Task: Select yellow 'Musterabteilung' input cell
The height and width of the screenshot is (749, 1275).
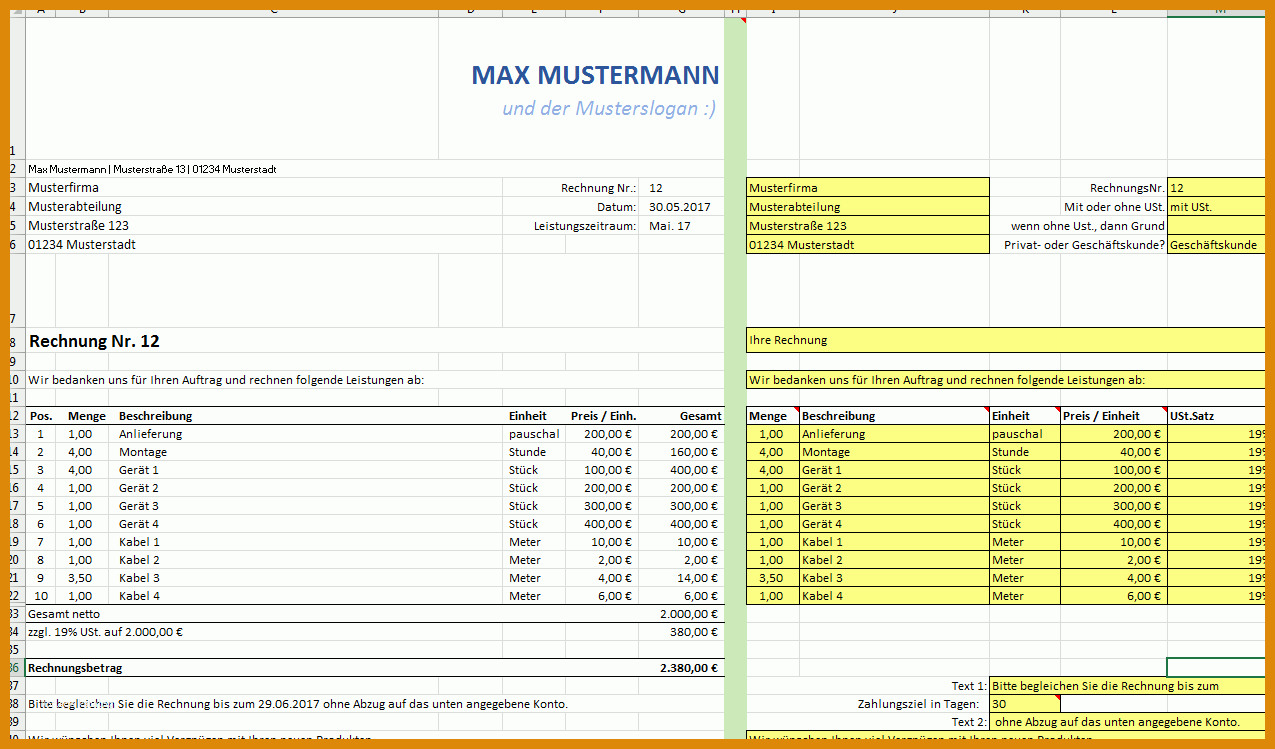Action: click(x=868, y=207)
